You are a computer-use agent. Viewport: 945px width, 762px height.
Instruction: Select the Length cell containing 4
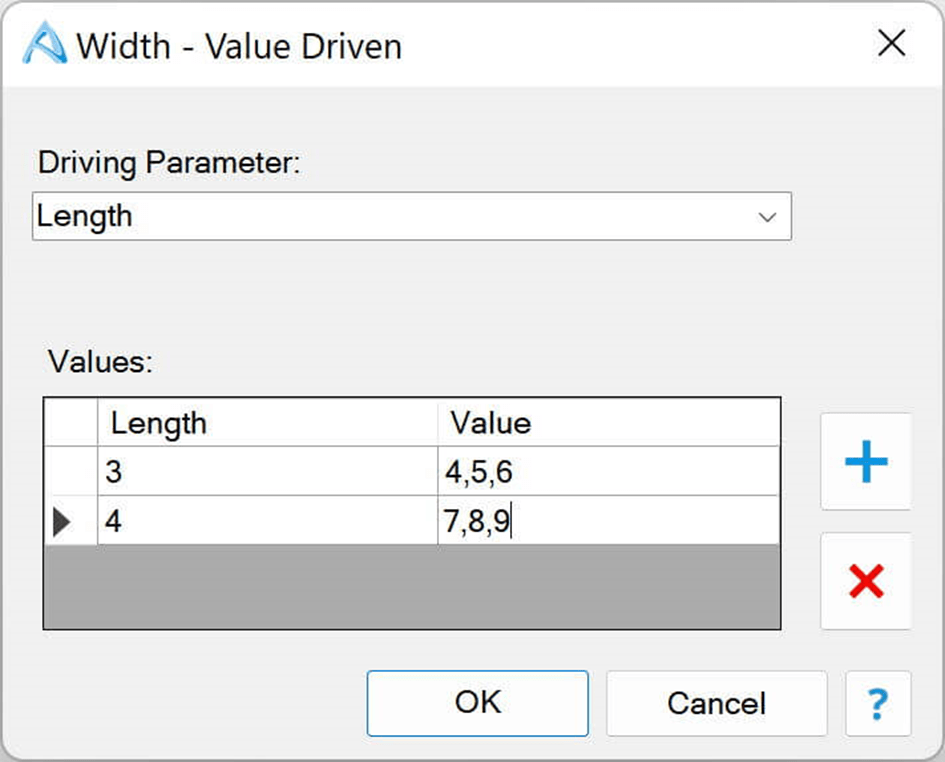point(267,521)
